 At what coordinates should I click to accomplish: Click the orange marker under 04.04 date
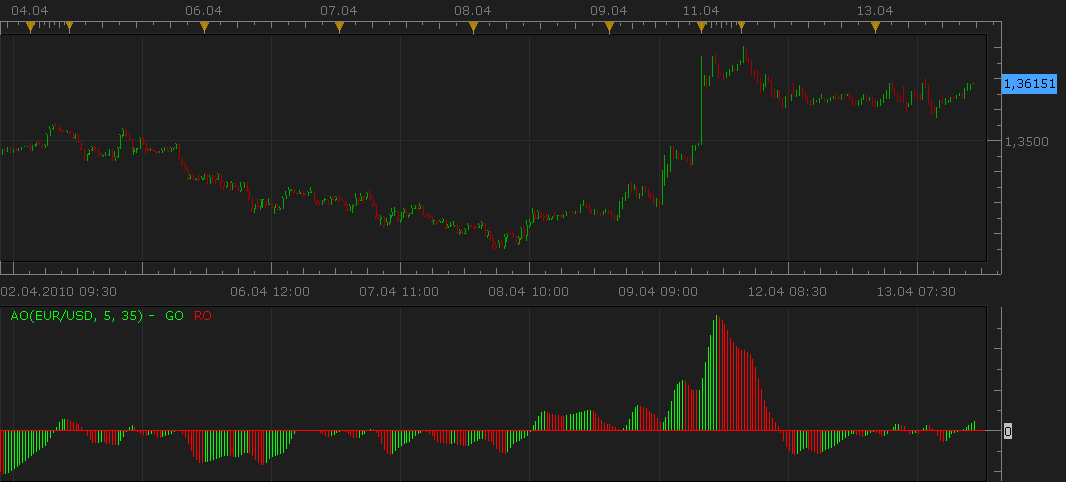coord(30,27)
